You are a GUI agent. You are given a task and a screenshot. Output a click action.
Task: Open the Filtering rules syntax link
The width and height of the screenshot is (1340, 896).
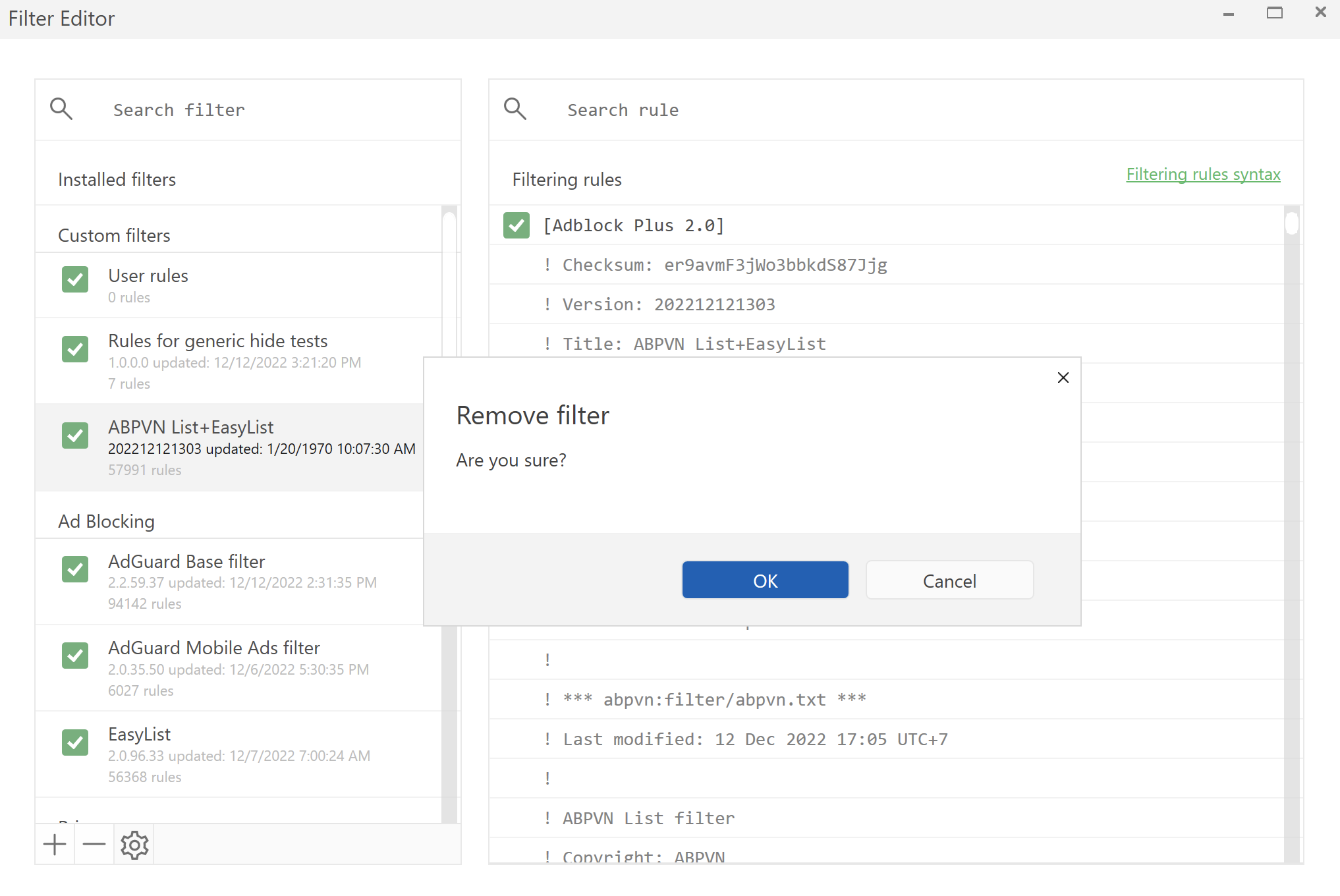(1202, 174)
